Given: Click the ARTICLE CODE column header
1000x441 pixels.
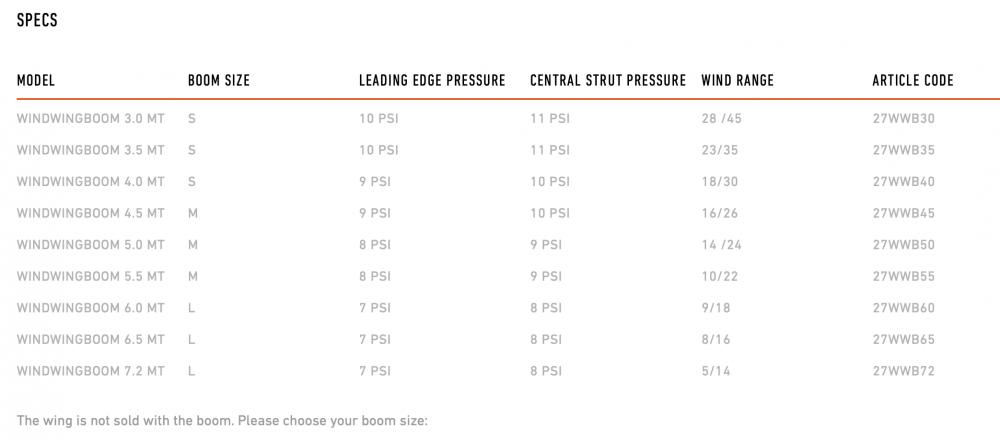Looking at the screenshot, I should (x=913, y=80).
